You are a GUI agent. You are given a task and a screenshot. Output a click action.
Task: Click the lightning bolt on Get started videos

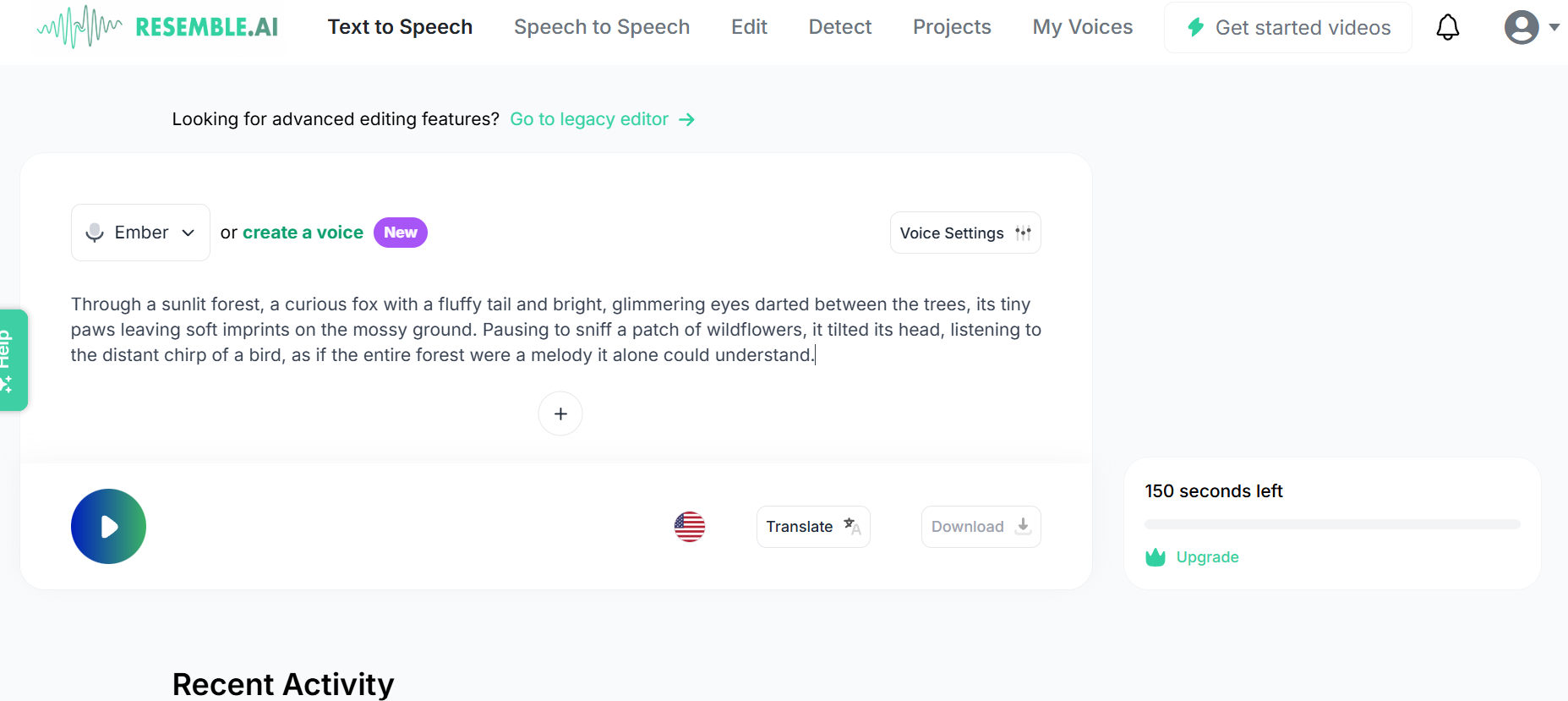click(x=1195, y=26)
